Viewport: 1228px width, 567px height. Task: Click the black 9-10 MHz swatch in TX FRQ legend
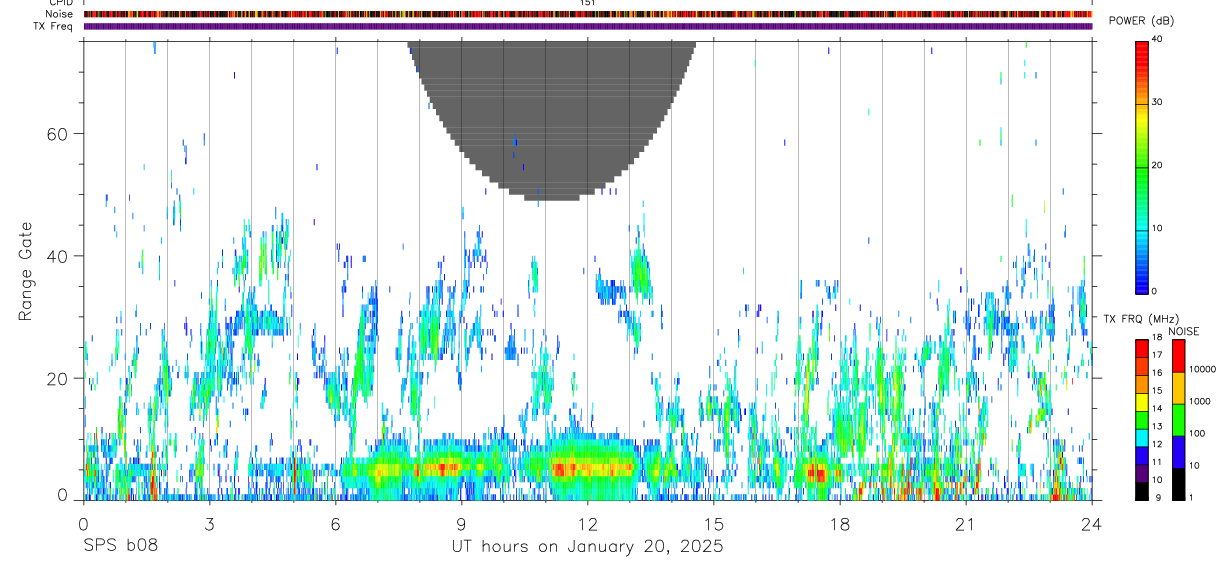(1142, 492)
